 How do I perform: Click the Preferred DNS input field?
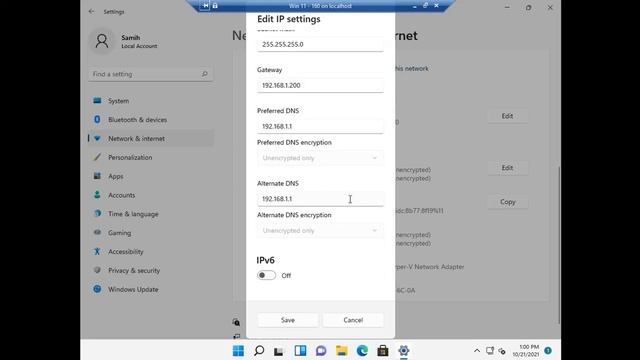point(320,126)
